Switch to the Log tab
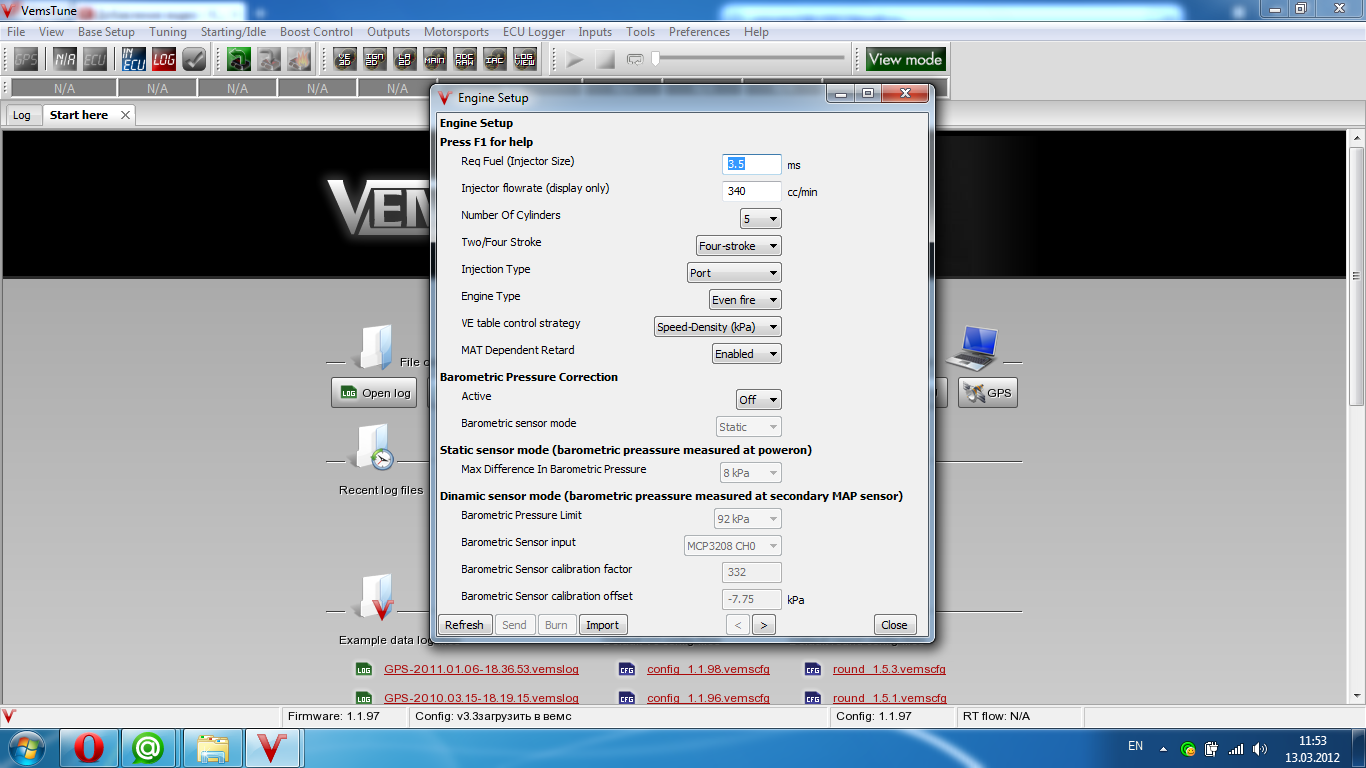 (x=21, y=115)
